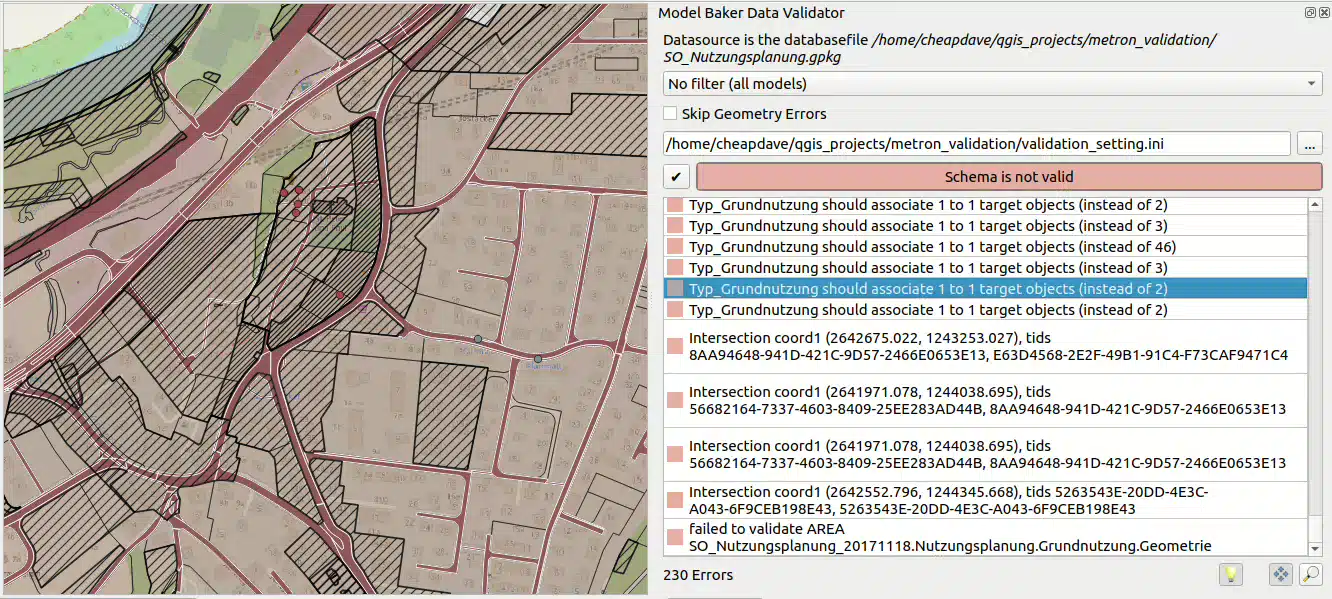Close the Model Baker Data Validator panel
This screenshot has height=599, width=1332.
pyautogui.click(x=1322, y=13)
